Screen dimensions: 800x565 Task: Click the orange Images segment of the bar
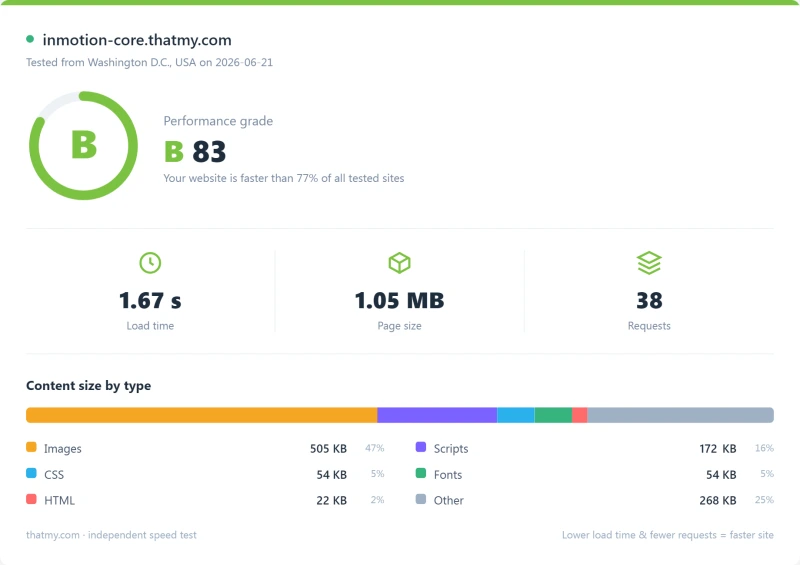point(202,415)
